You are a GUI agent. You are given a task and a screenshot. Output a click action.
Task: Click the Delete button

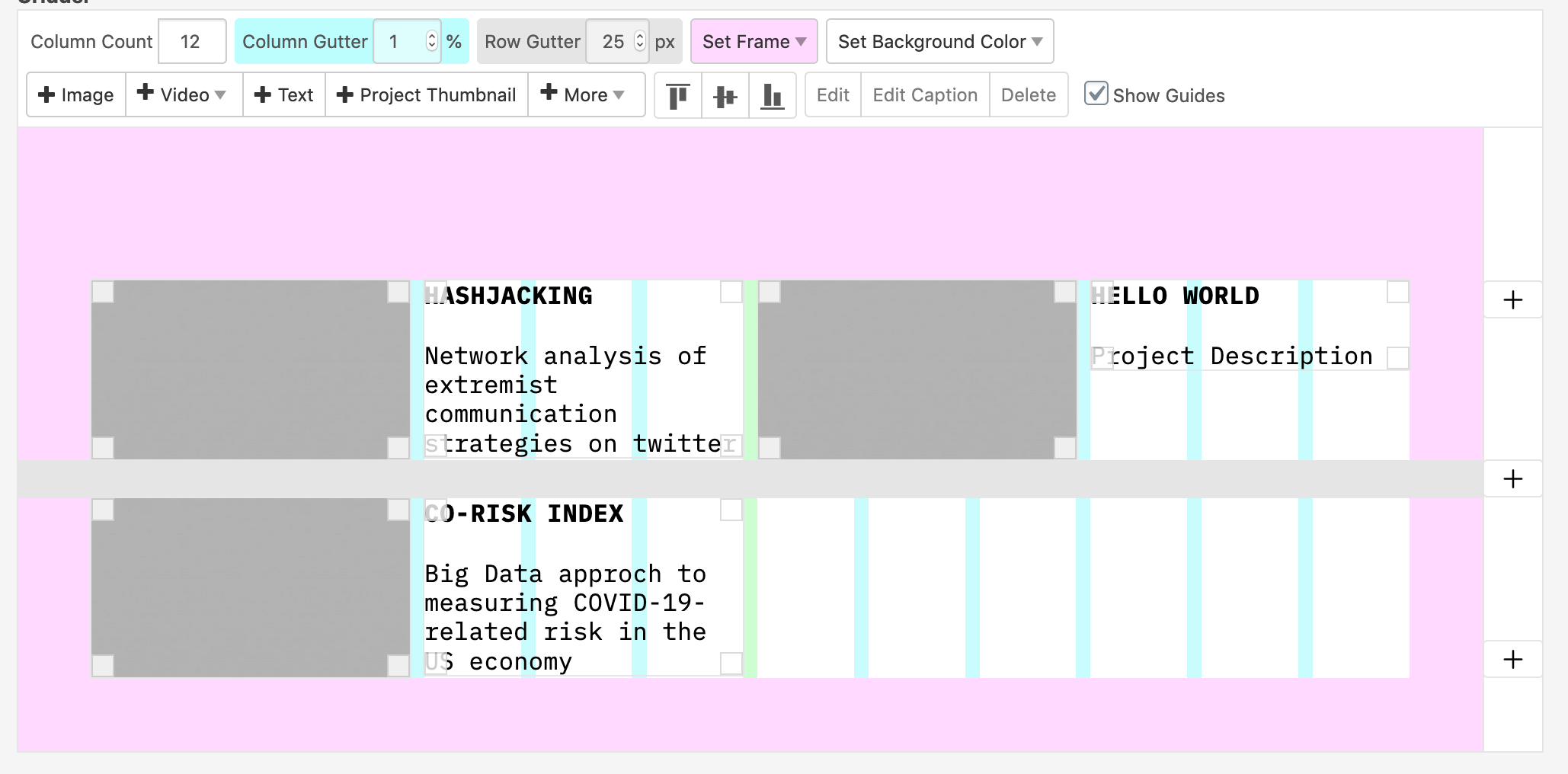(1028, 95)
